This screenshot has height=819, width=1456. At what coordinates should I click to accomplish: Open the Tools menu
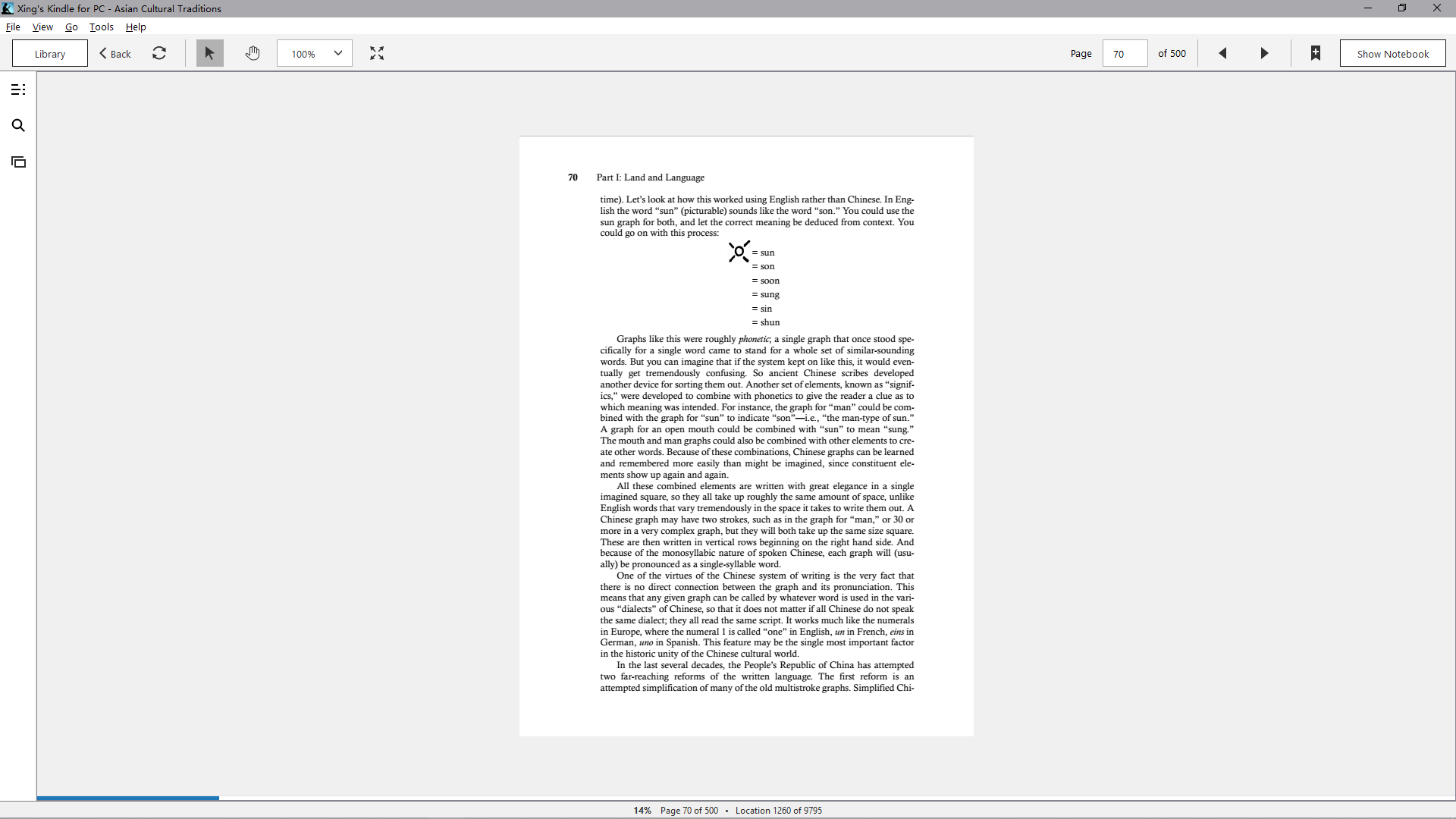(x=102, y=27)
